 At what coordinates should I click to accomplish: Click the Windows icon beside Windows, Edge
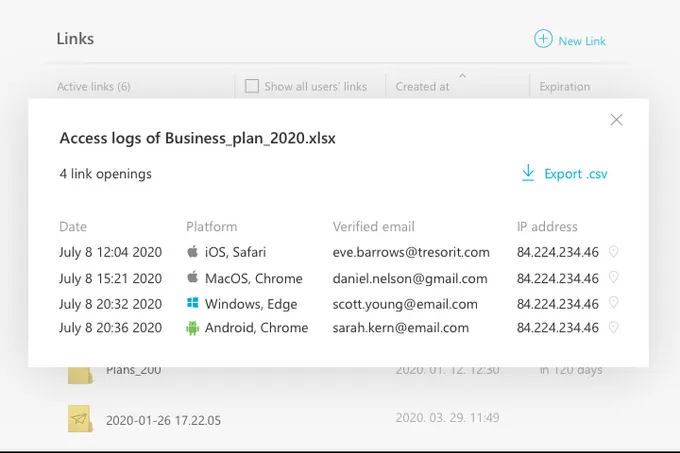pyautogui.click(x=193, y=303)
